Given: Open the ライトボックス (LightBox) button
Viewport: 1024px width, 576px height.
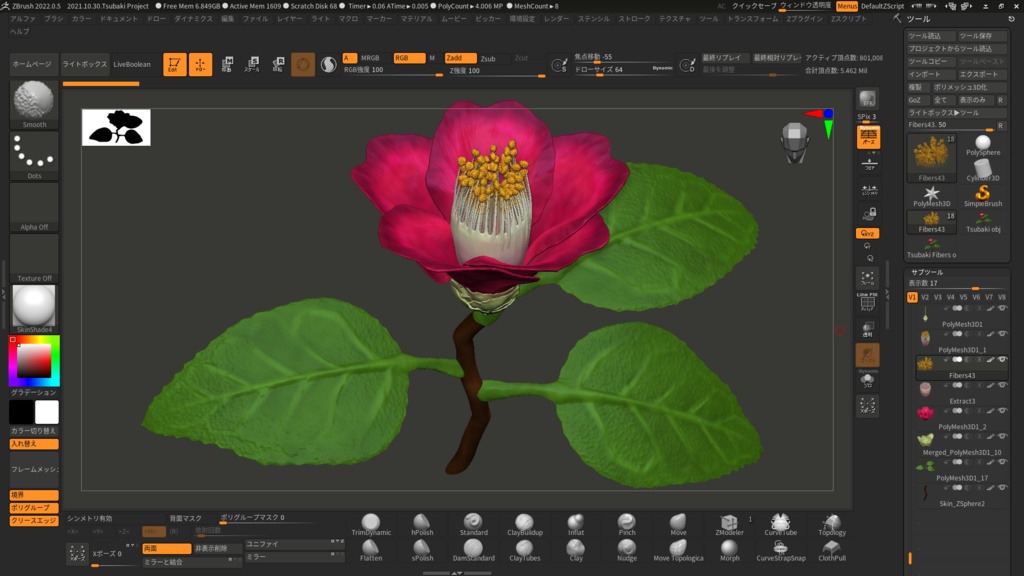Looking at the screenshot, I should pyautogui.click(x=84, y=64).
